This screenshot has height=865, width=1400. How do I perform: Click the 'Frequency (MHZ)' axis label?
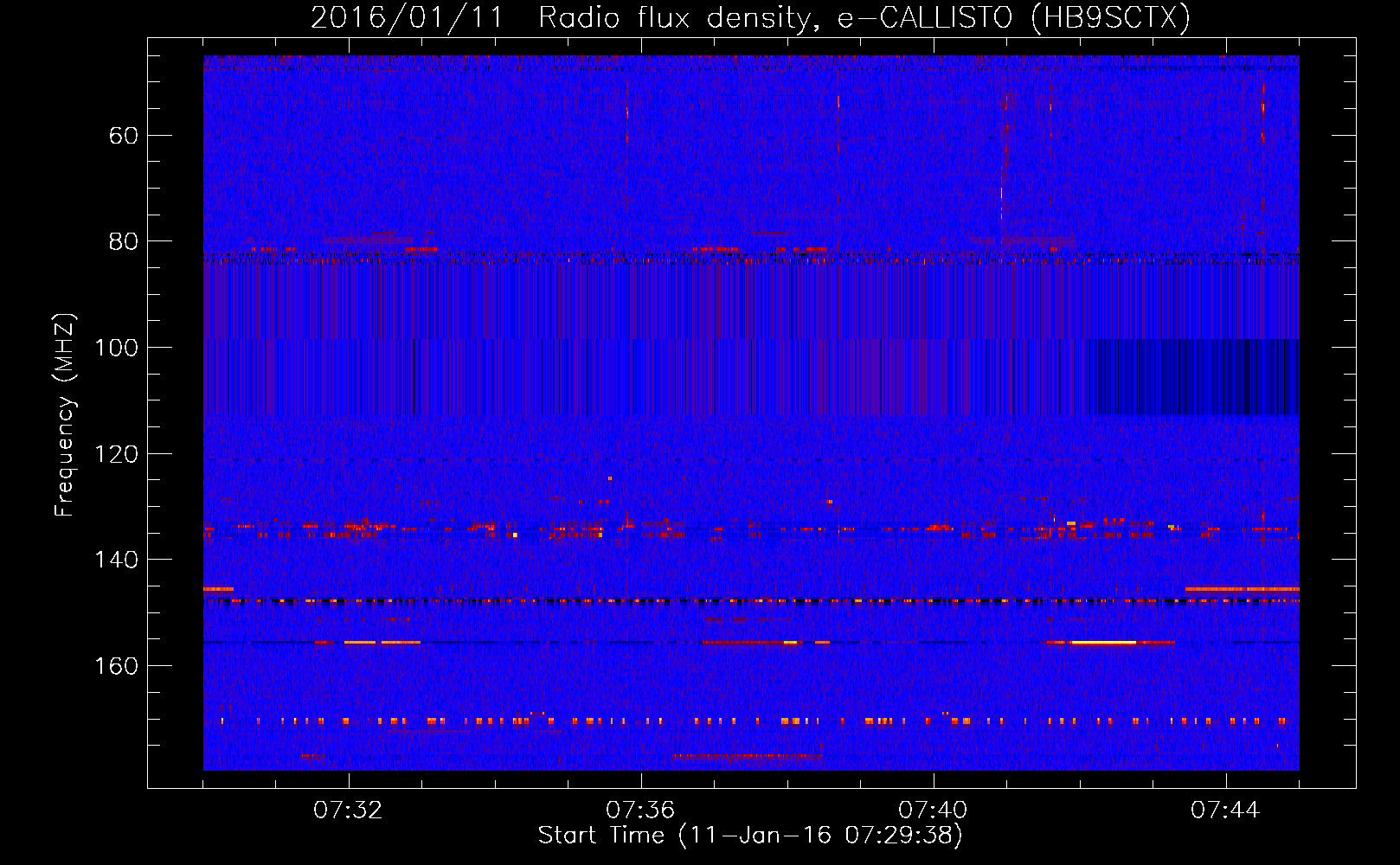click(x=65, y=414)
